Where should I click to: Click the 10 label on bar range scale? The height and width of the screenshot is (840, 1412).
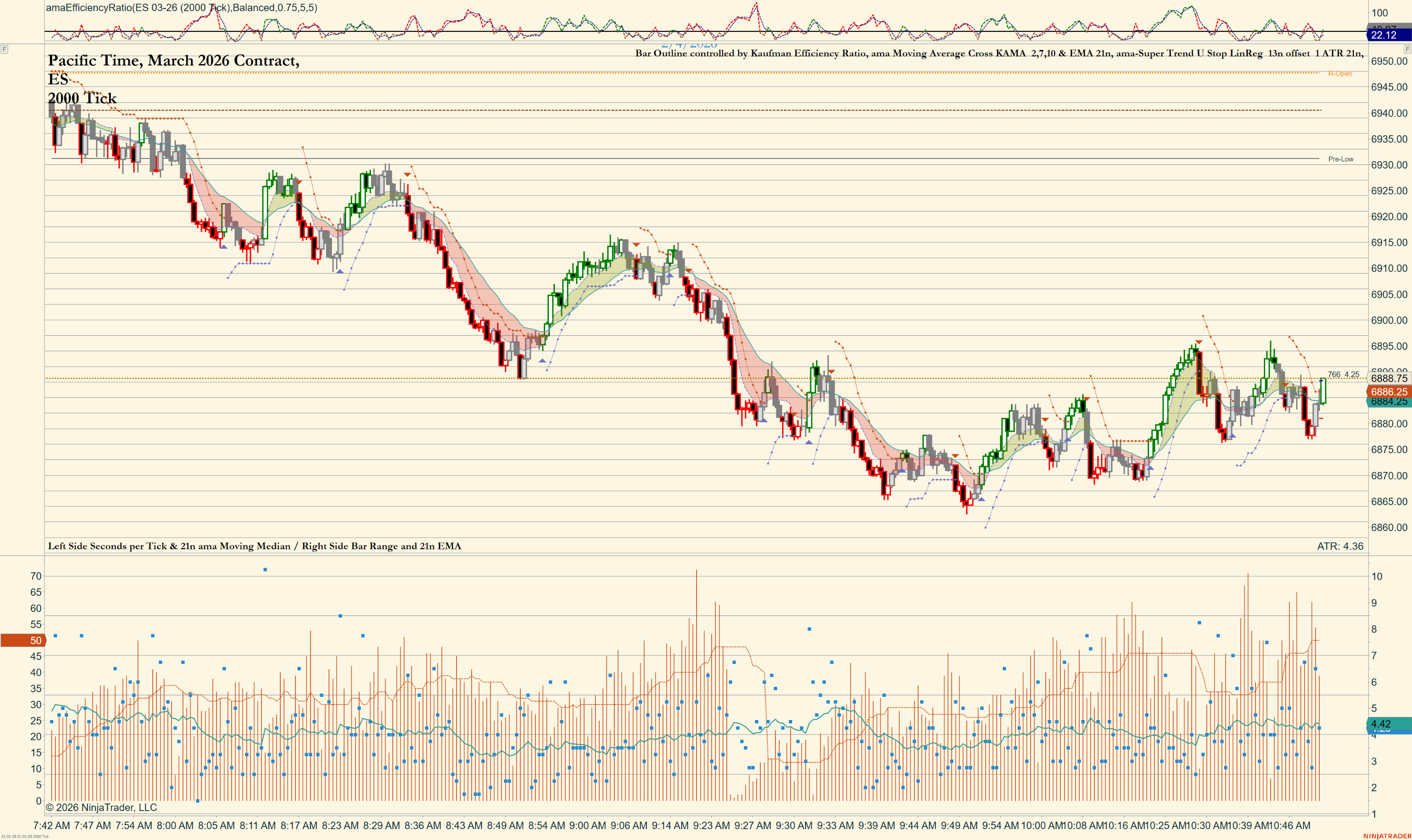tap(1376, 576)
